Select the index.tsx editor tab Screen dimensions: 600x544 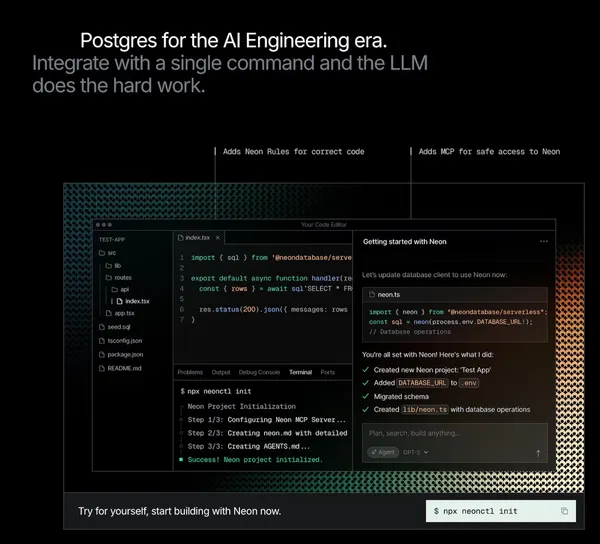[199, 238]
